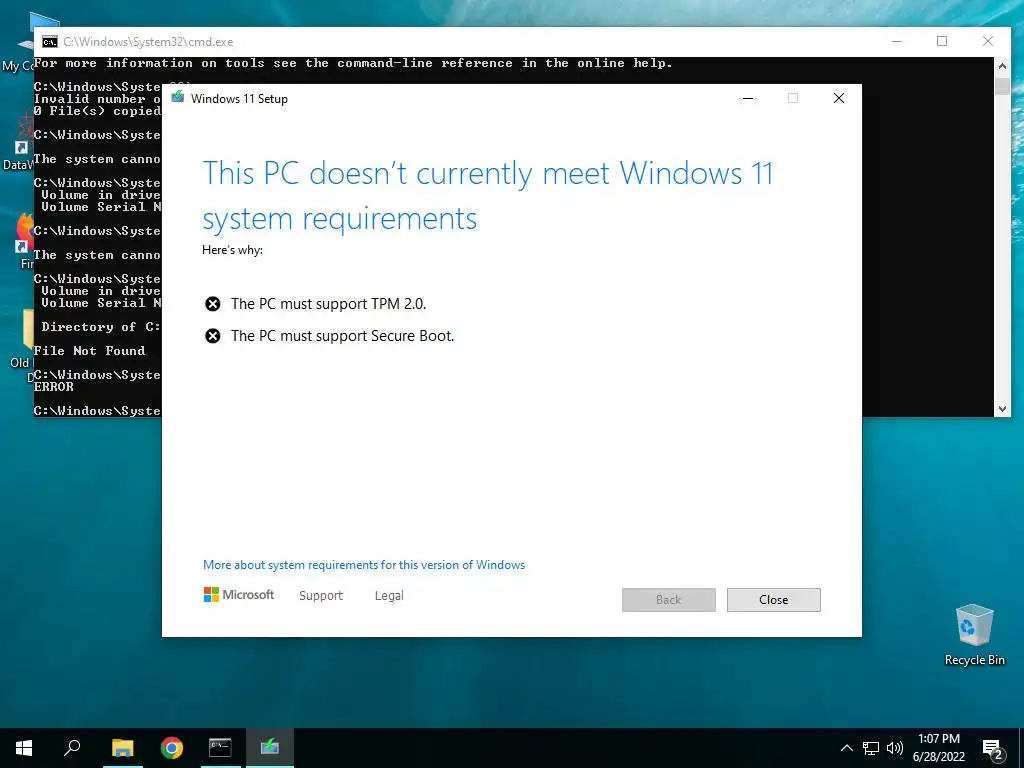Show hidden system tray icons
The width and height of the screenshot is (1024, 768).
(846, 748)
